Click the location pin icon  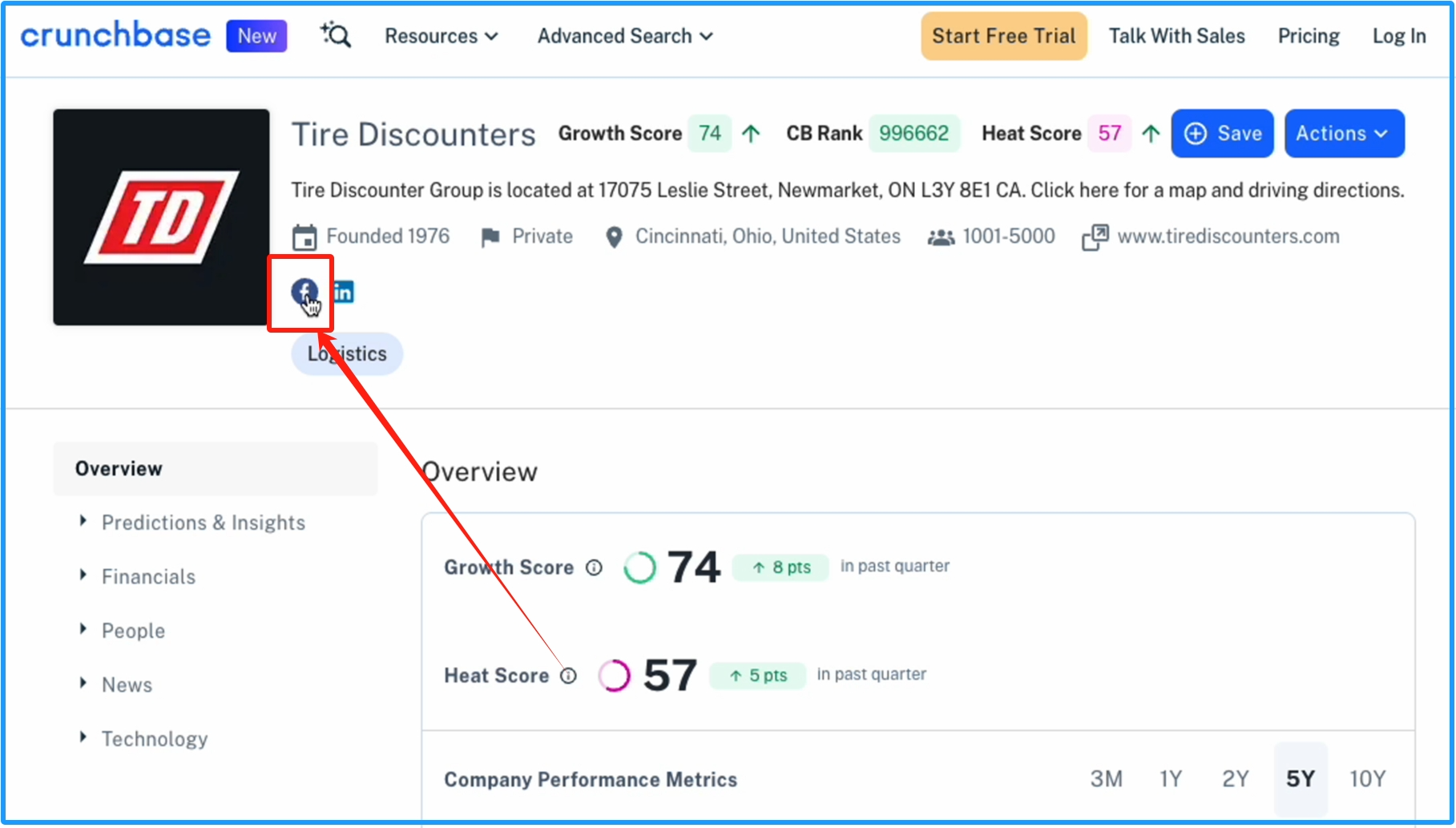point(614,237)
